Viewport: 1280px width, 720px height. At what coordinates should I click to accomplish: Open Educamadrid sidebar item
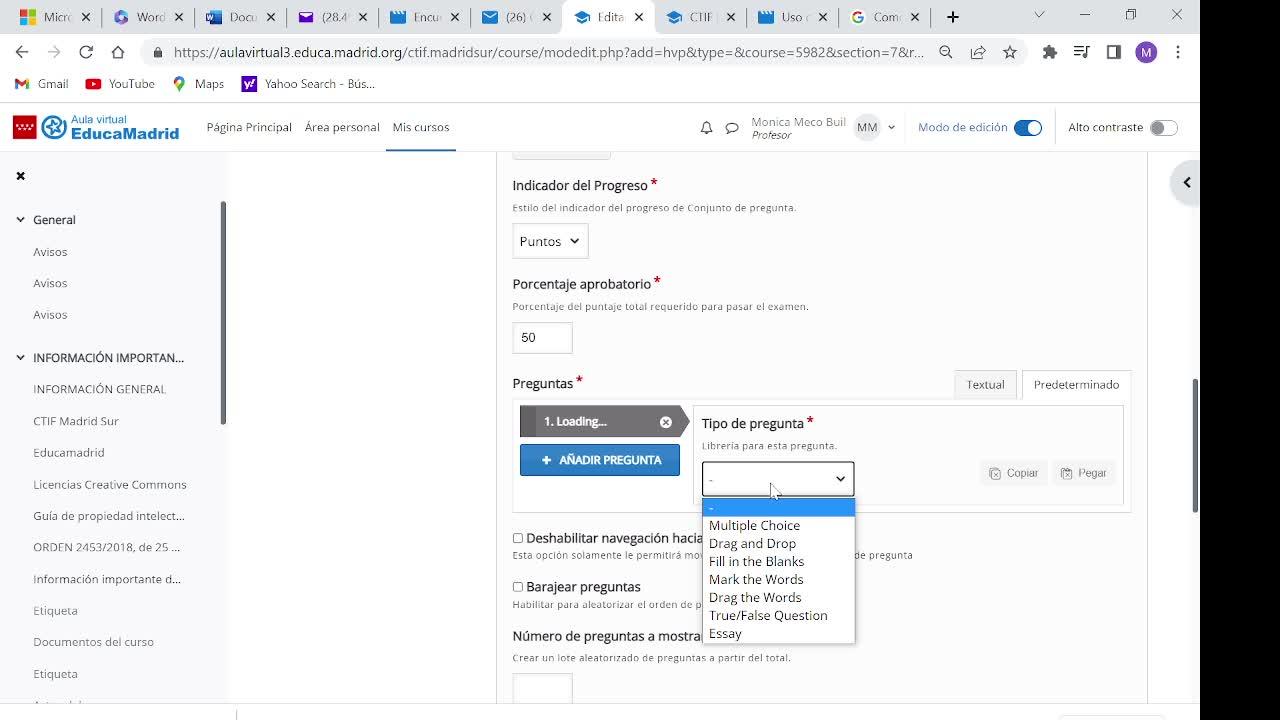[69, 453]
